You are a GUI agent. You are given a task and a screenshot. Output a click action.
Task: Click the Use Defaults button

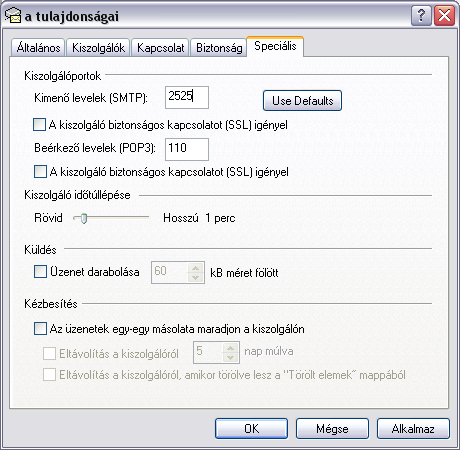[x=302, y=100]
